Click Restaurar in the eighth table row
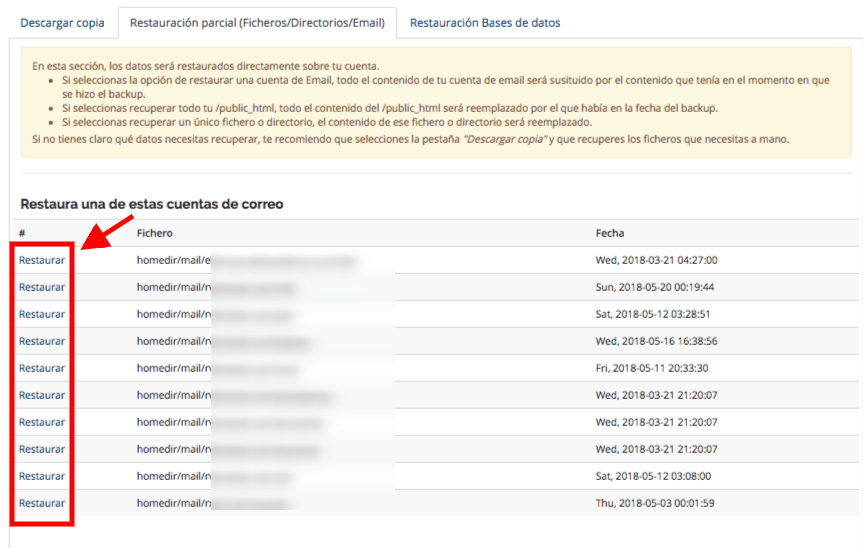The image size is (863, 548). click(x=42, y=449)
